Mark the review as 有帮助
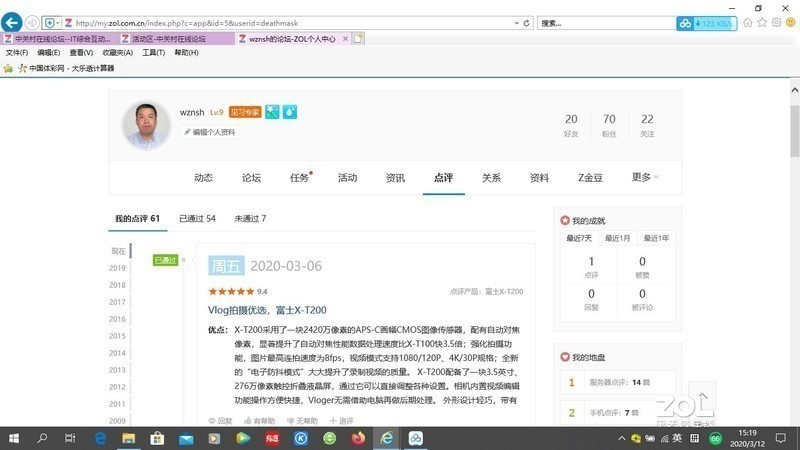Image resolution: width=800 pixels, height=450 pixels. click(259, 421)
